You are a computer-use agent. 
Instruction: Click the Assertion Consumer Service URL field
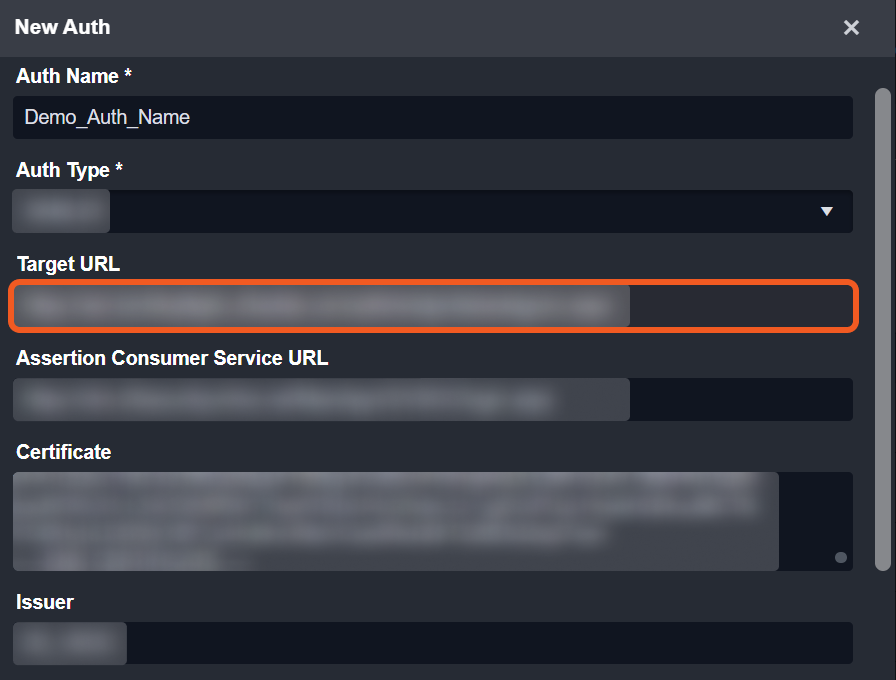pos(432,400)
